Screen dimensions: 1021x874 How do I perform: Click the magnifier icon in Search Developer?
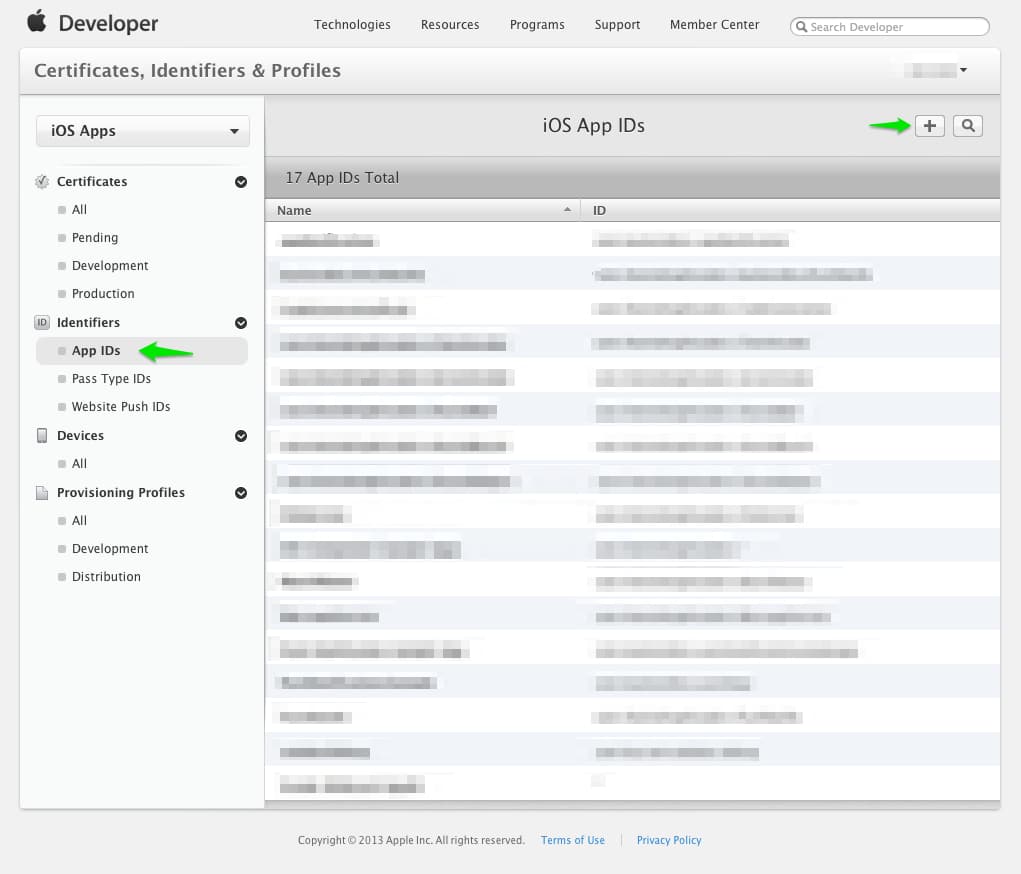(x=802, y=27)
